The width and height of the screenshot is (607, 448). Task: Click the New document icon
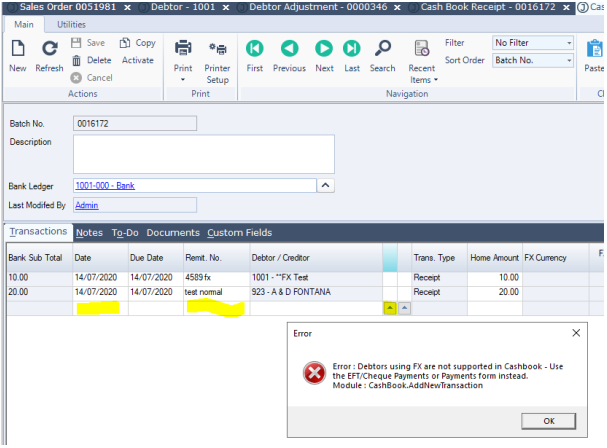coord(18,49)
